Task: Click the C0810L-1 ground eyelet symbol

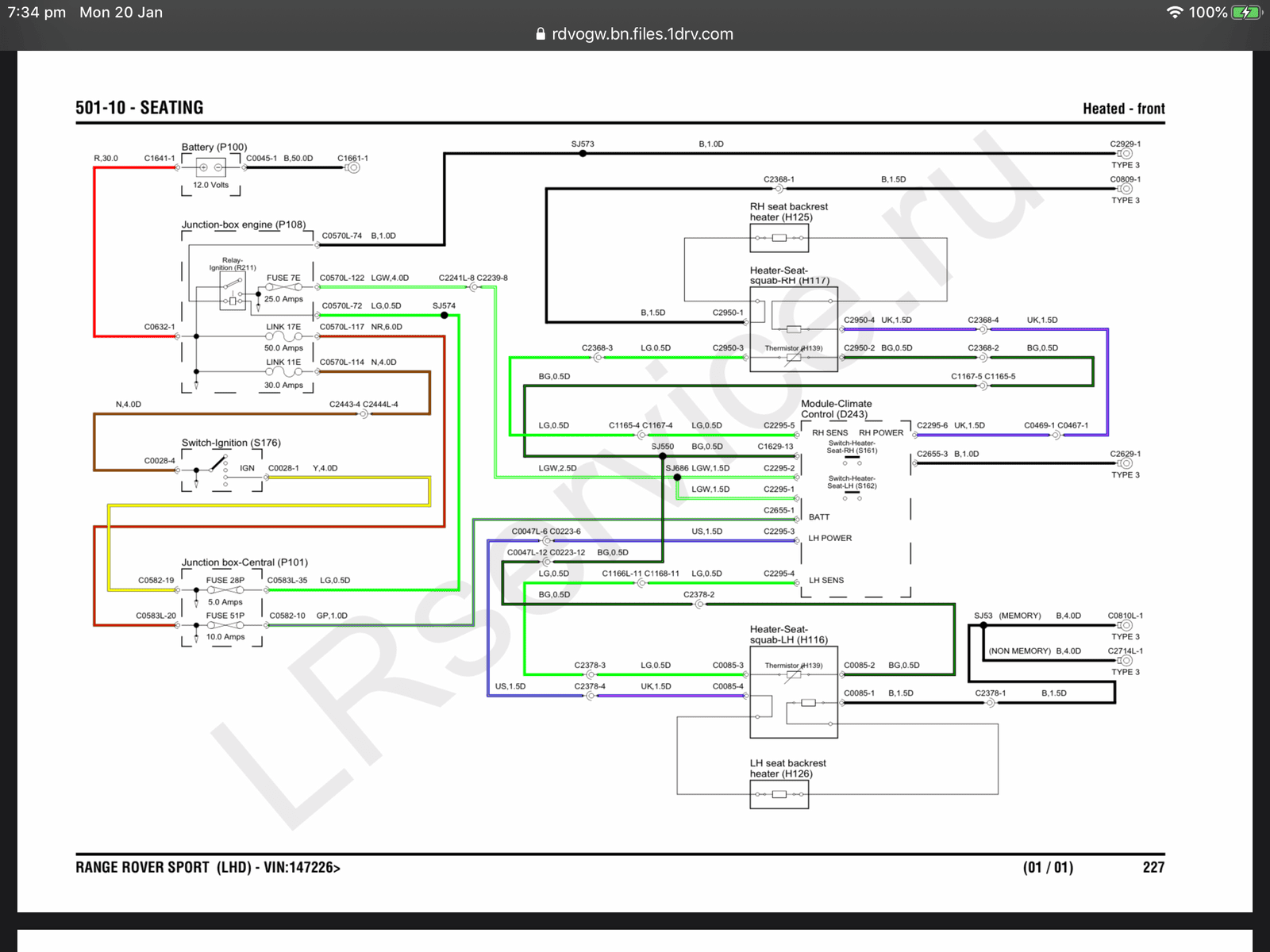Action: pyautogui.click(x=1126, y=625)
